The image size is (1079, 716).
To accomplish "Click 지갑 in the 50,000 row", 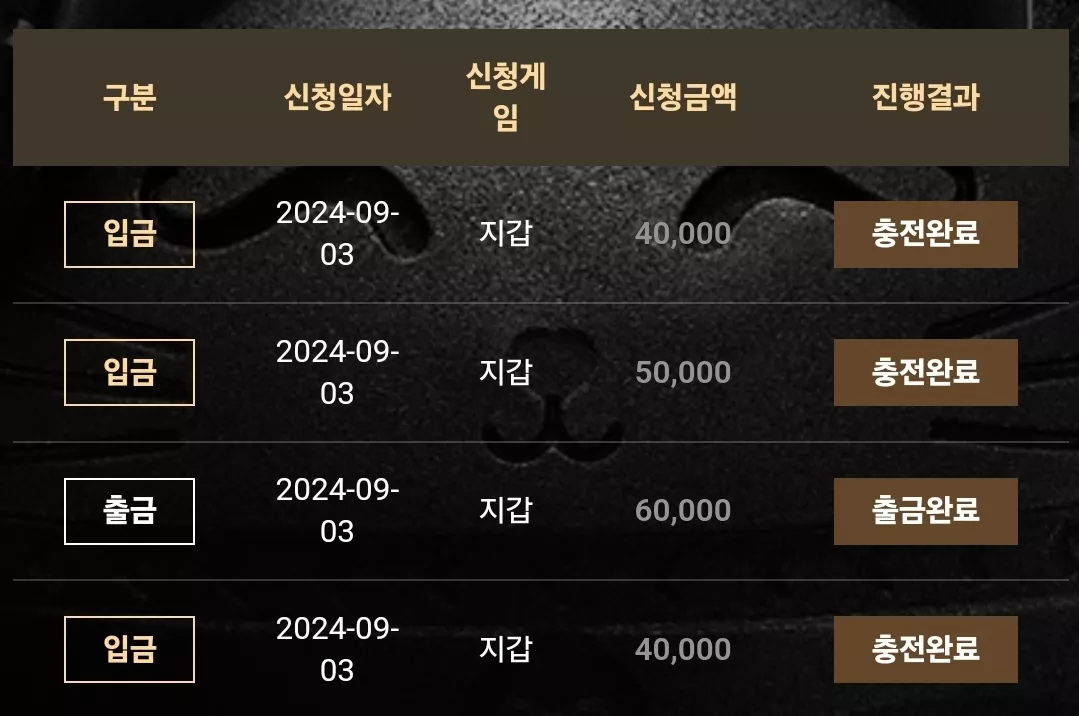I will point(506,372).
